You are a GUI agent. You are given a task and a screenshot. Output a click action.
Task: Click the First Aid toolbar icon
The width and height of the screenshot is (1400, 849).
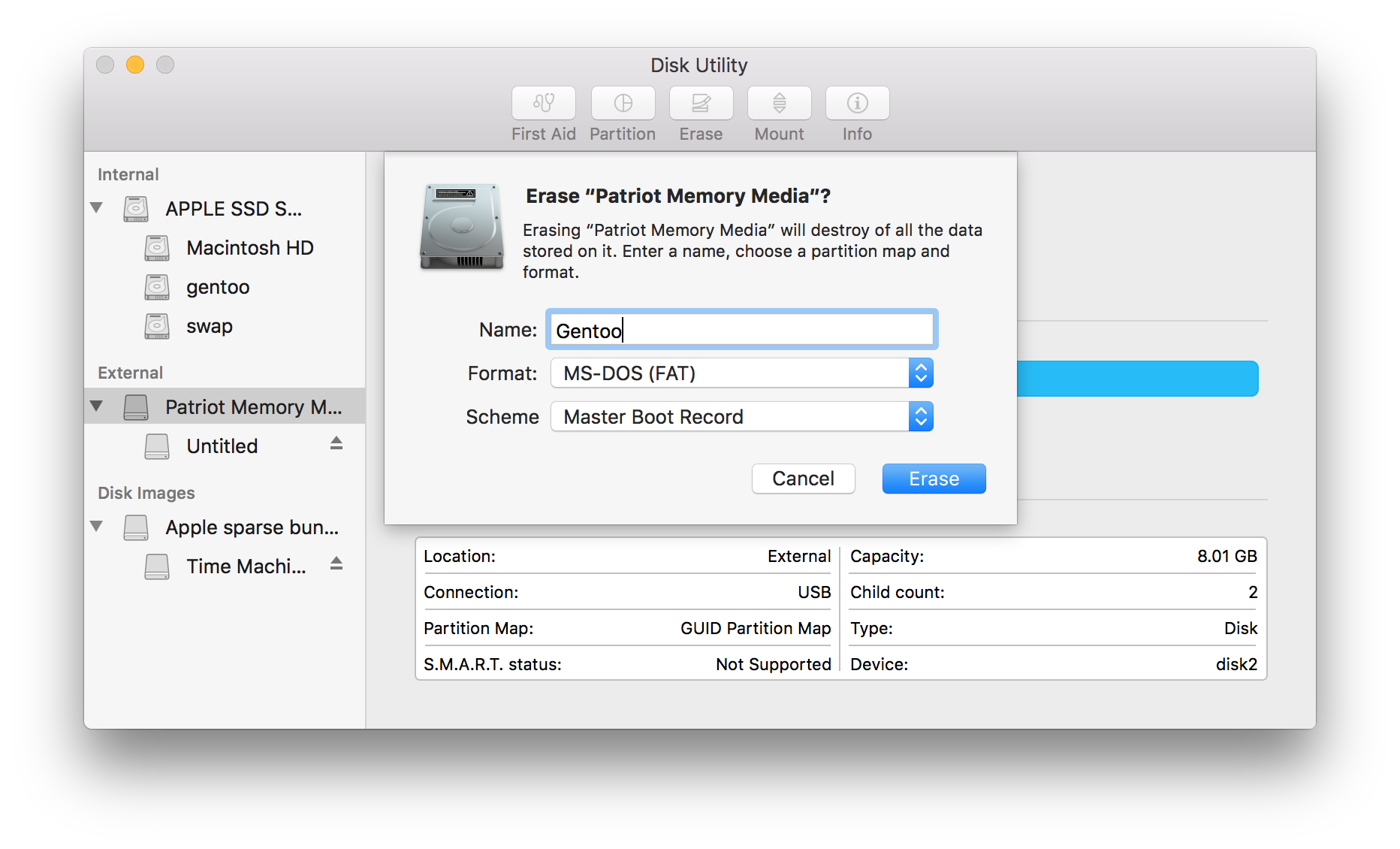click(x=544, y=103)
